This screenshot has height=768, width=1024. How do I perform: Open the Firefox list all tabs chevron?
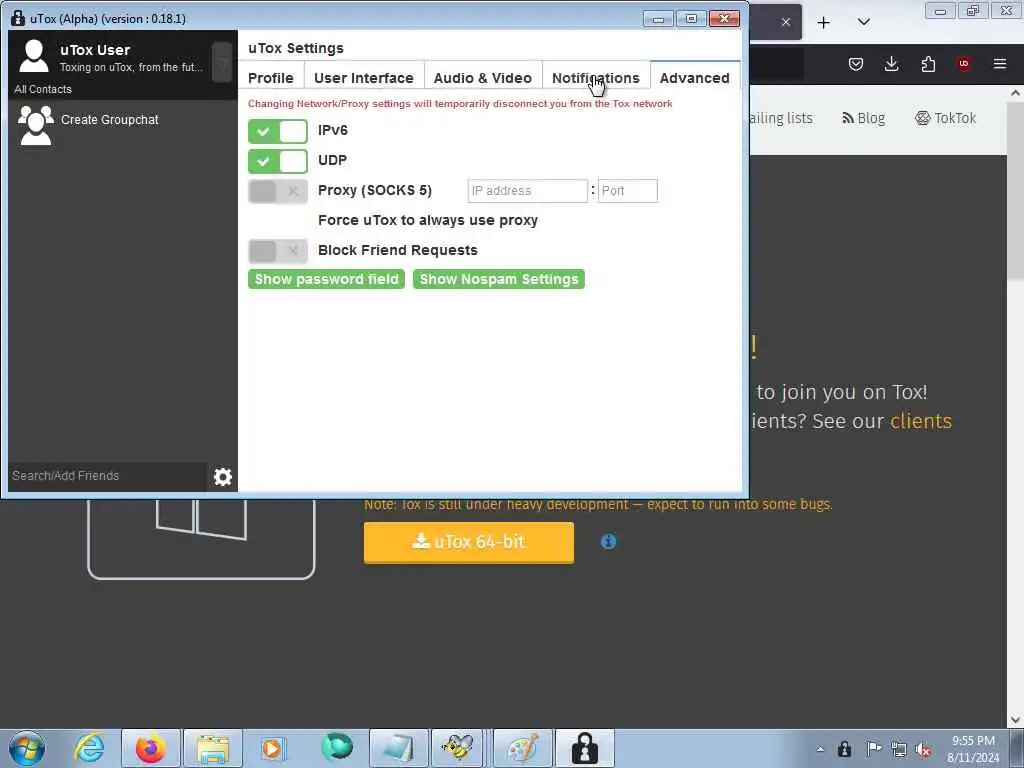863,22
